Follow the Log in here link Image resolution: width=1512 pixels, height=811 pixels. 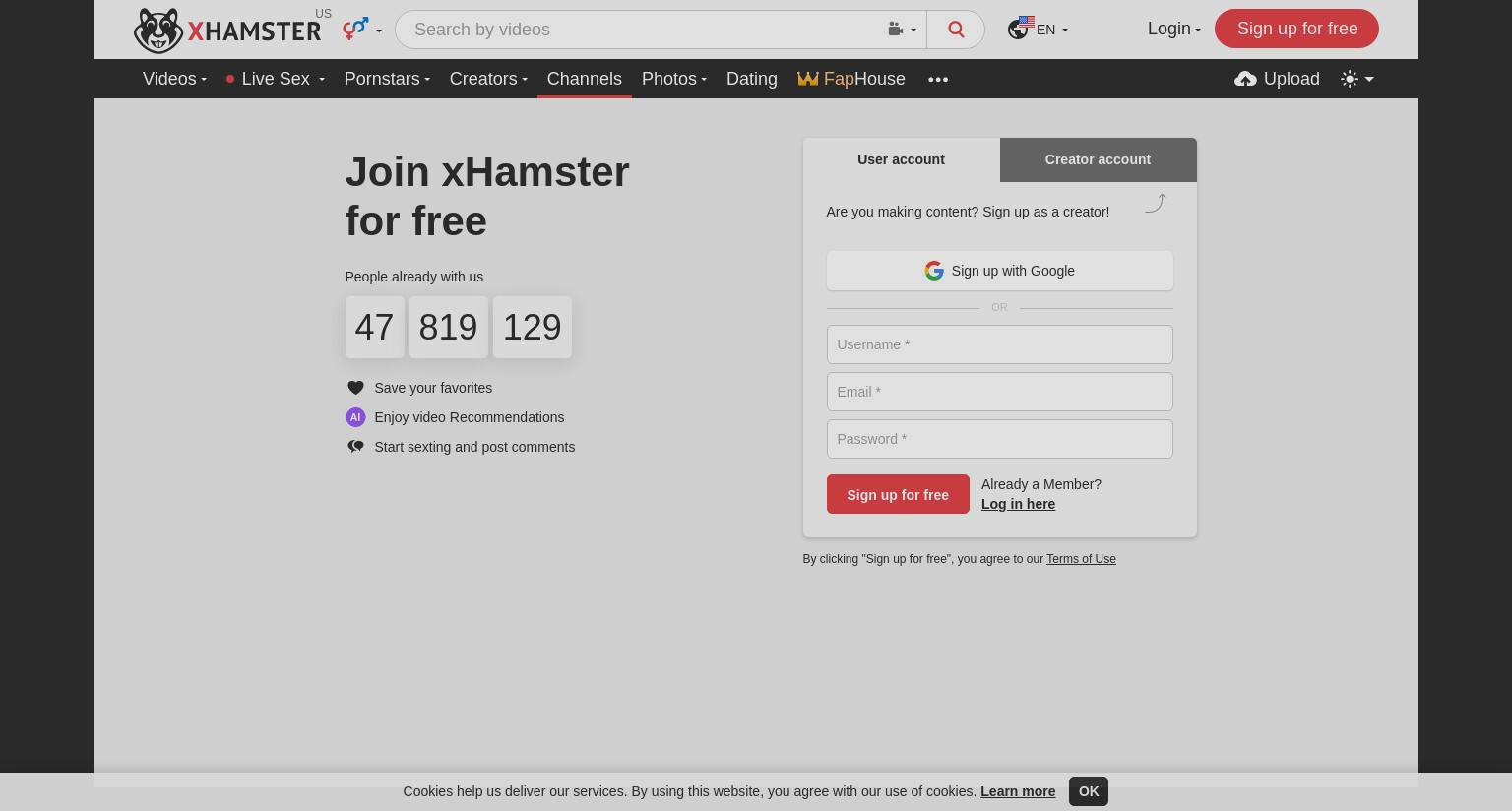click(1018, 504)
